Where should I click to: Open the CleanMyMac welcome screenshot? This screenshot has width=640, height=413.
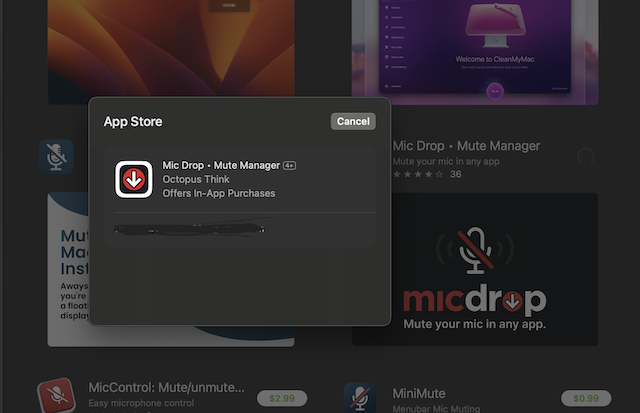(475, 52)
